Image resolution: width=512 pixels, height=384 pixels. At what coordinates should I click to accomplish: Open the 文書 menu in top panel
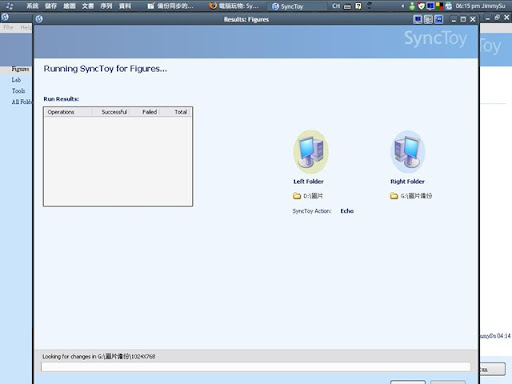tap(88, 6)
